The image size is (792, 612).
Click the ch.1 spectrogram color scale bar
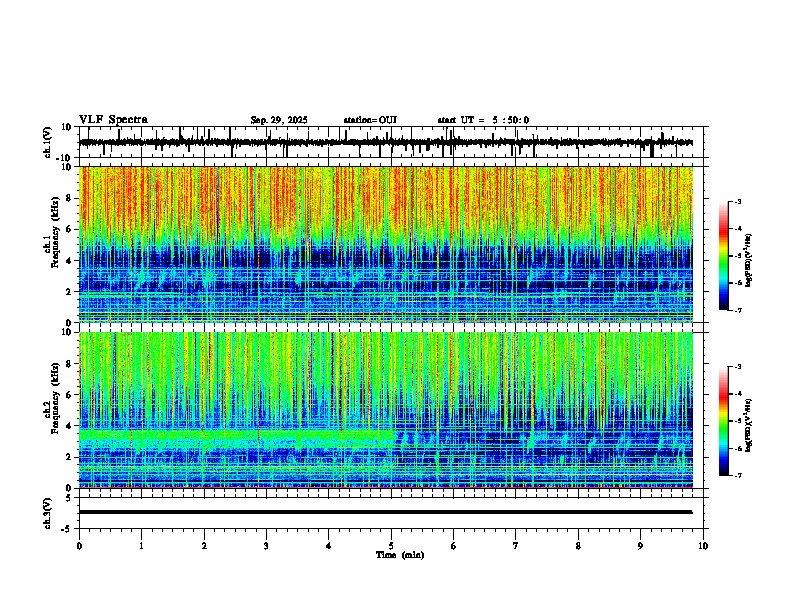724,256
